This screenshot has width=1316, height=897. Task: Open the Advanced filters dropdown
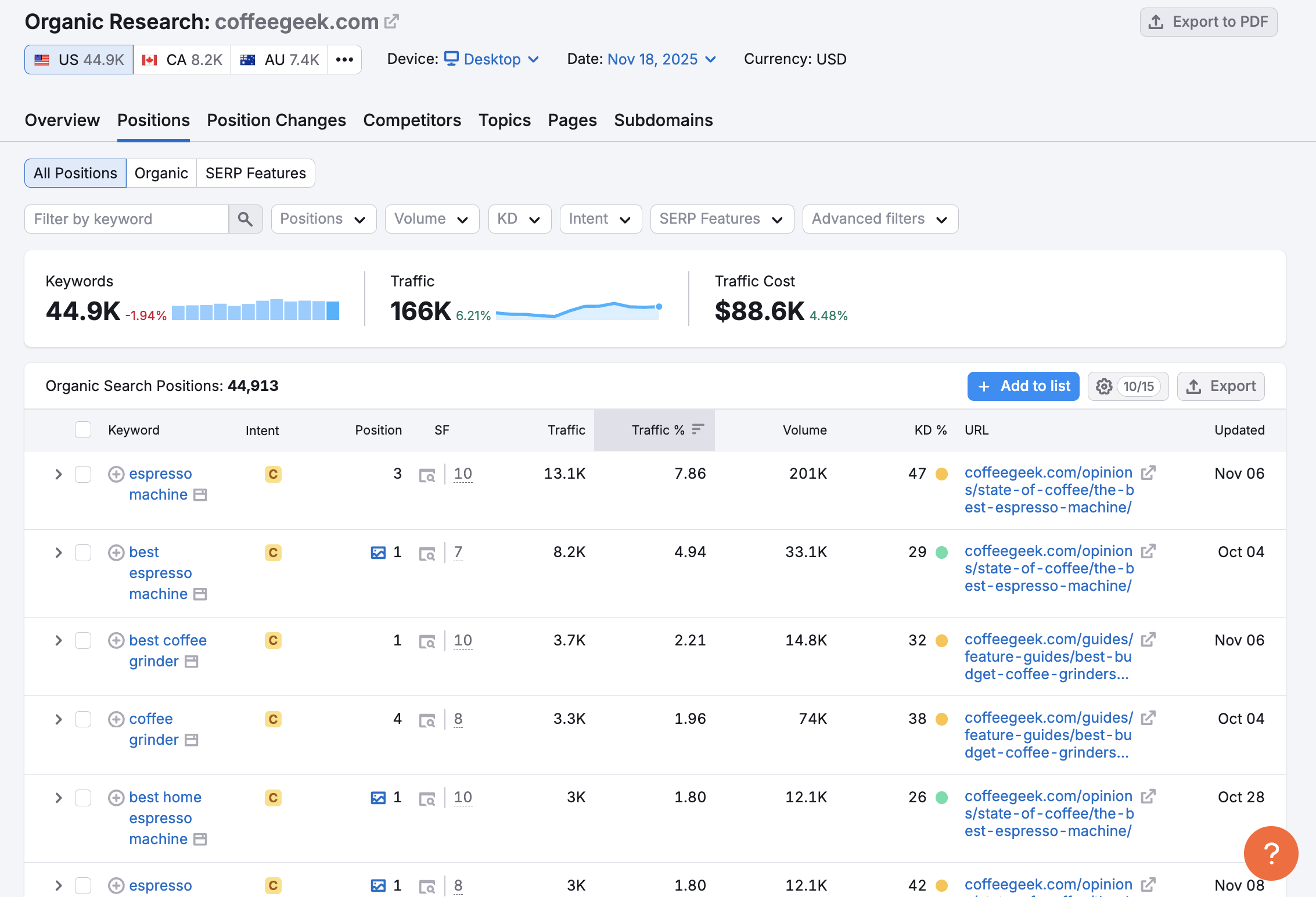[880, 219]
